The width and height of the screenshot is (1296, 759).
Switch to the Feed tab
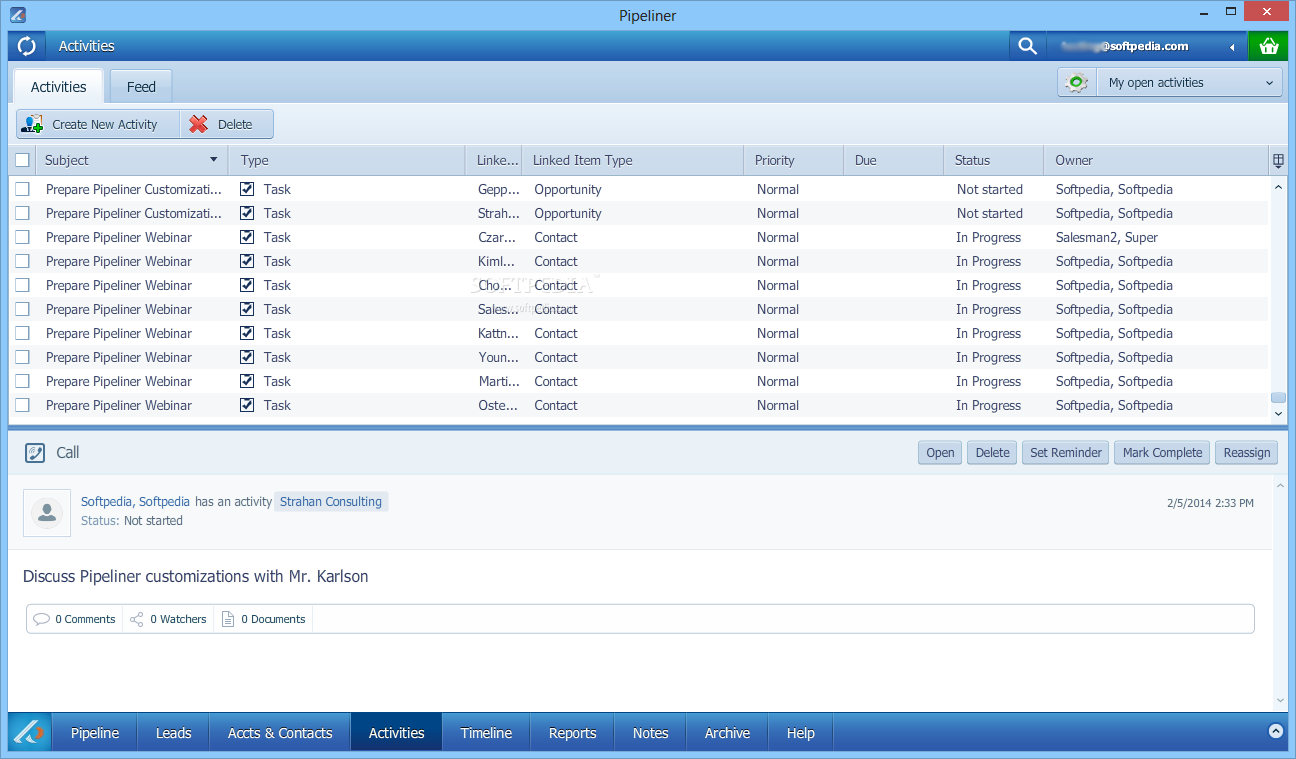[141, 87]
